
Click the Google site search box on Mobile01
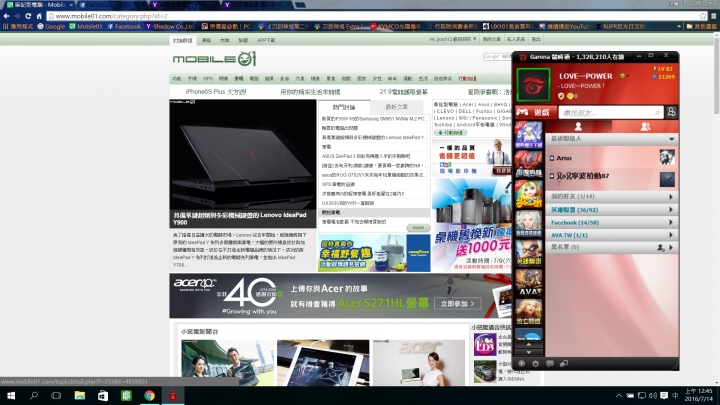pos(497,56)
